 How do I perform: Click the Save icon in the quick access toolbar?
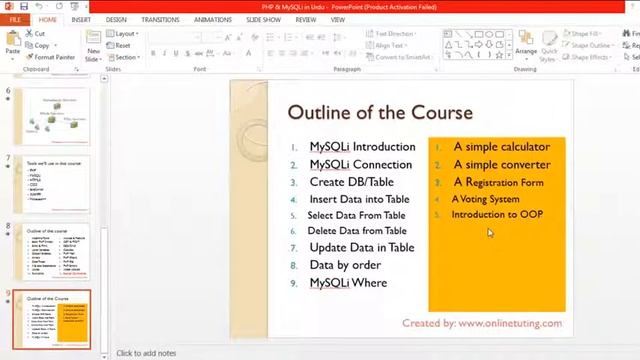point(24,6)
